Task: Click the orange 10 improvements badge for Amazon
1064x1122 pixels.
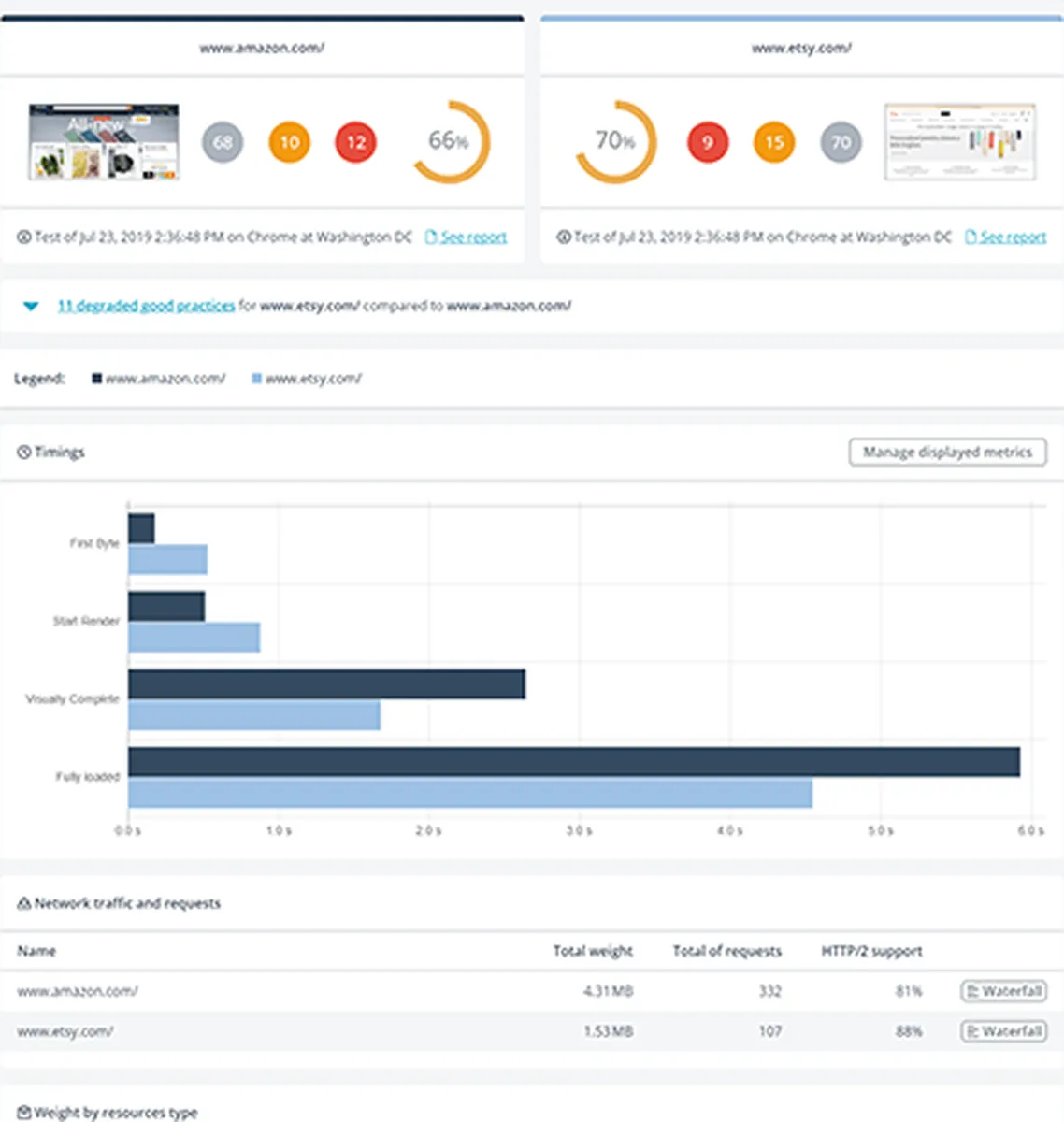Action: point(290,143)
